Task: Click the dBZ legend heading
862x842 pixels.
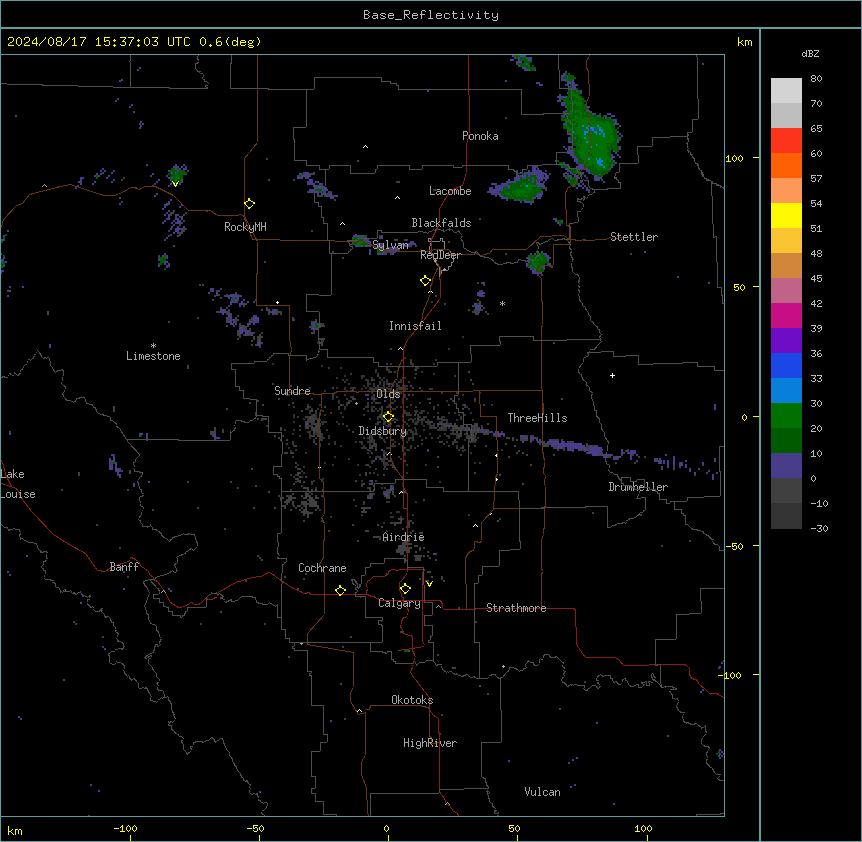Action: coord(810,53)
